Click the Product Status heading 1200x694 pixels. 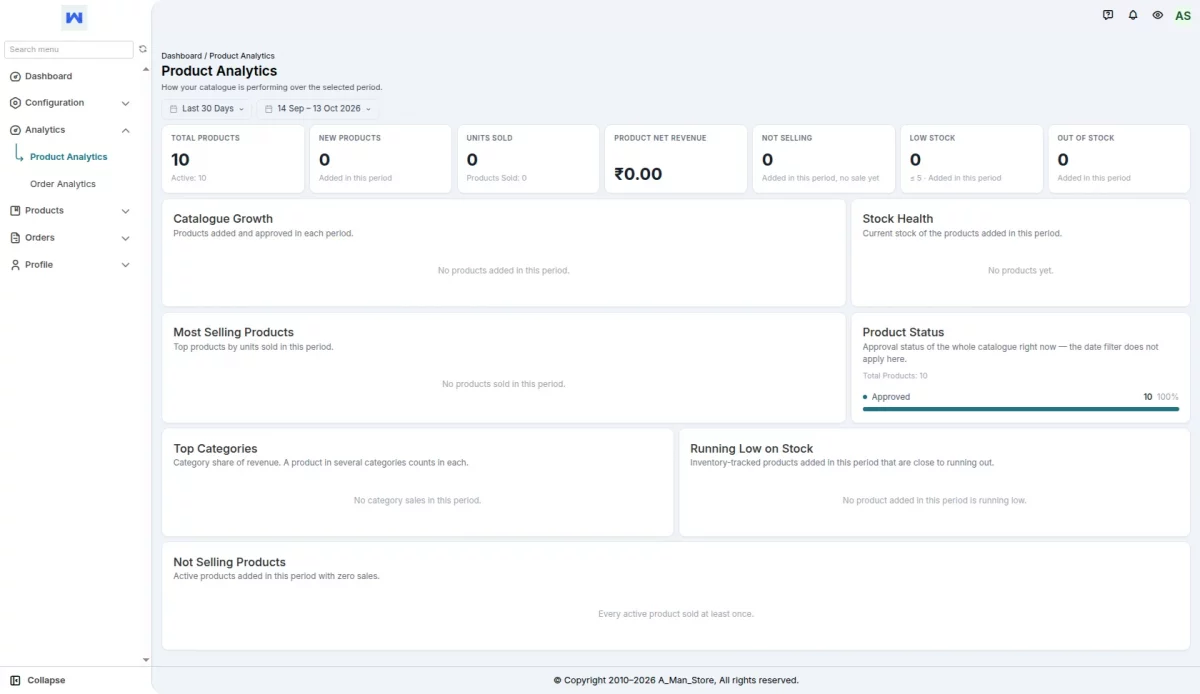pos(903,332)
